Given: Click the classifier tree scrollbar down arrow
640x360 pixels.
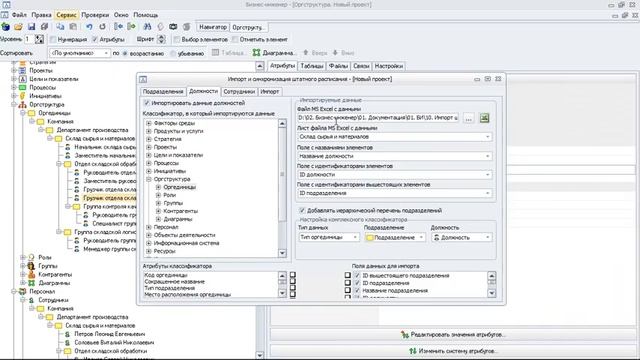Looking at the screenshot, I should [282, 253].
